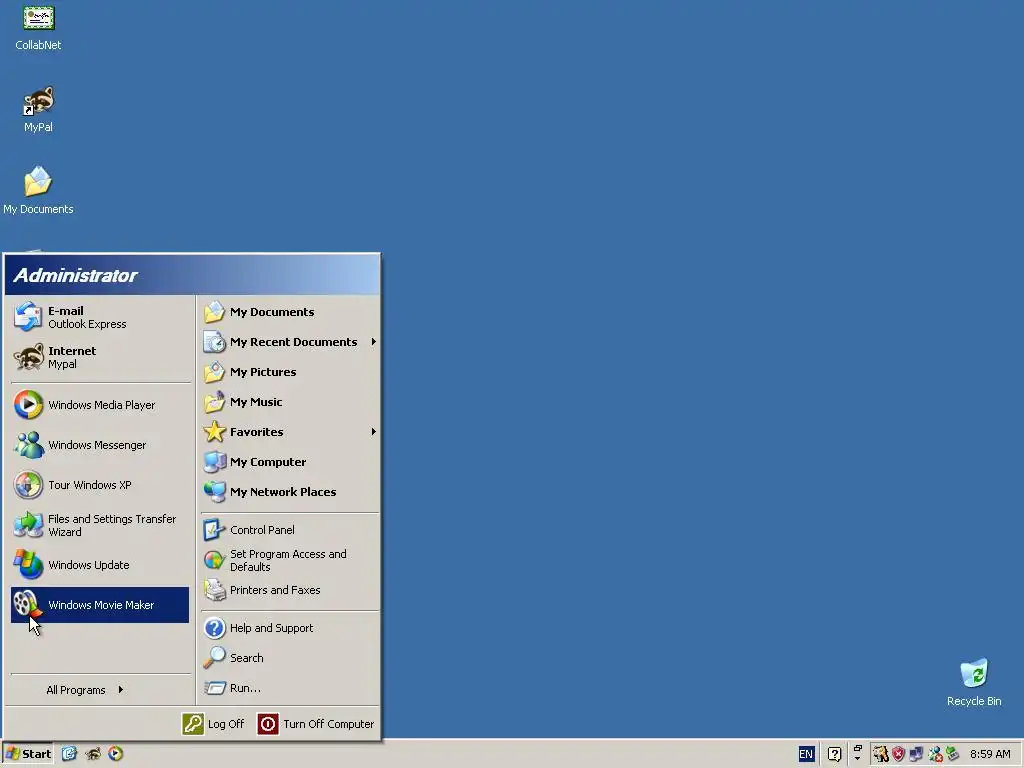Viewport: 1024px width, 768px height.
Task: Select the Recycle Bin desktop icon
Action: click(974, 682)
